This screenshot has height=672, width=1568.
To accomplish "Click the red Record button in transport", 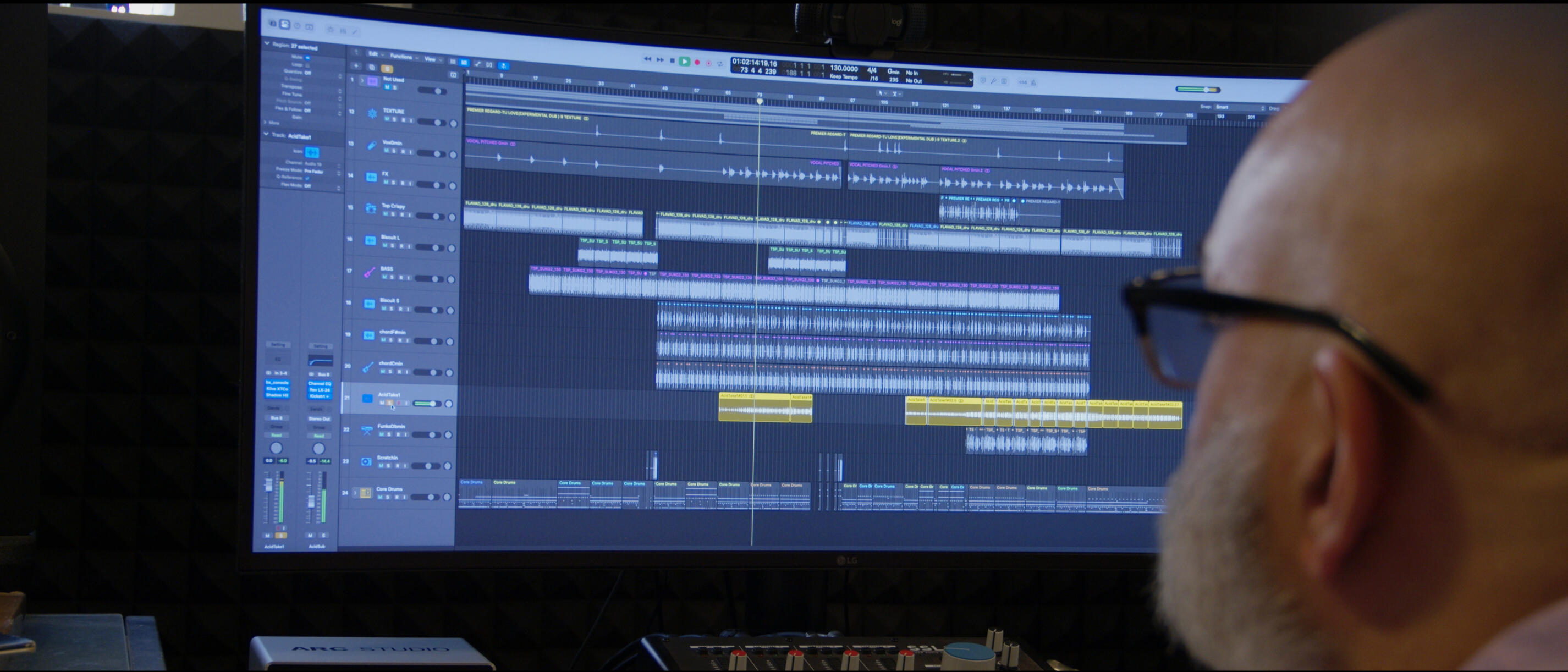I will click(x=697, y=62).
